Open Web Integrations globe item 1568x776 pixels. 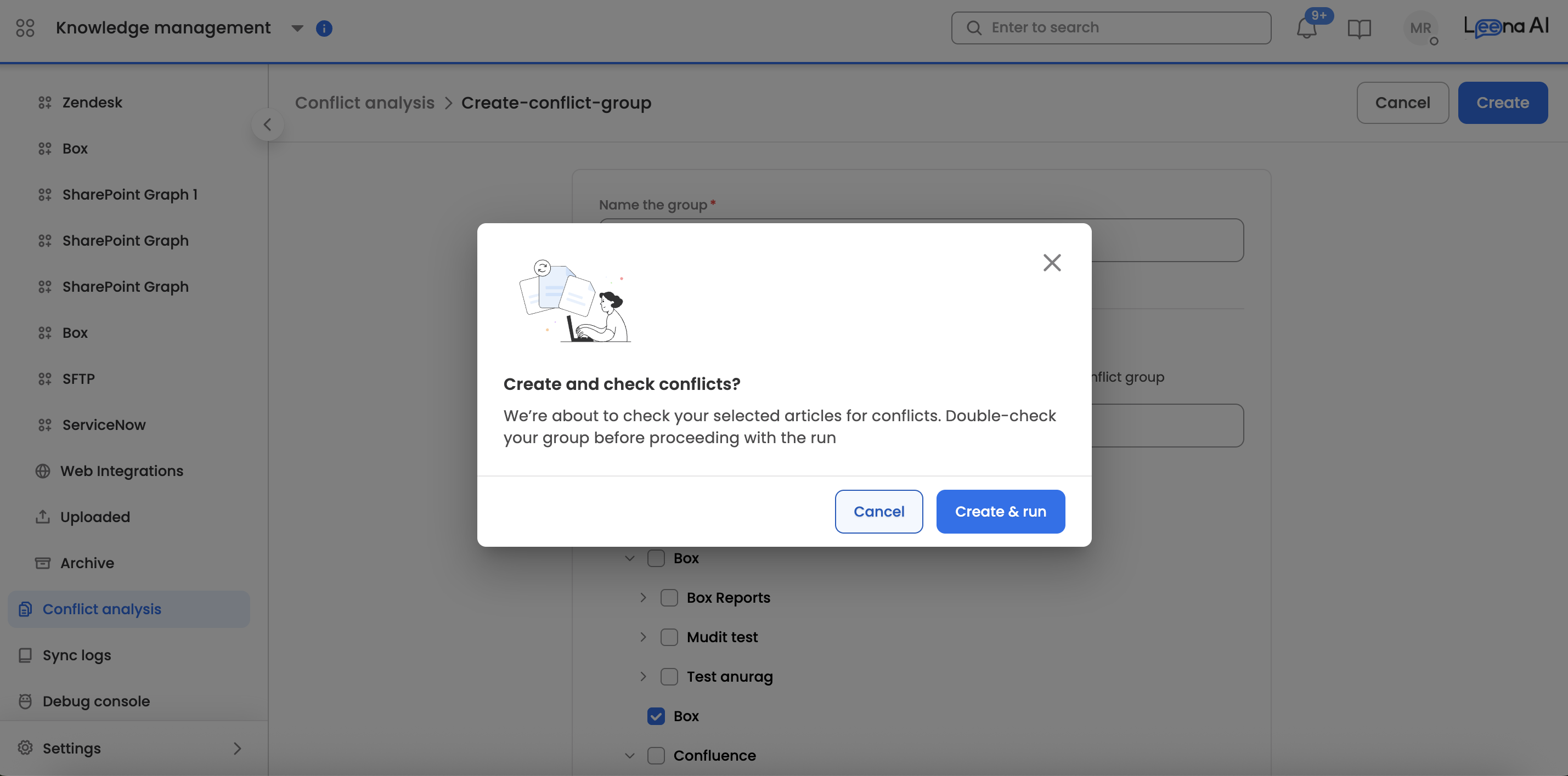click(x=121, y=471)
